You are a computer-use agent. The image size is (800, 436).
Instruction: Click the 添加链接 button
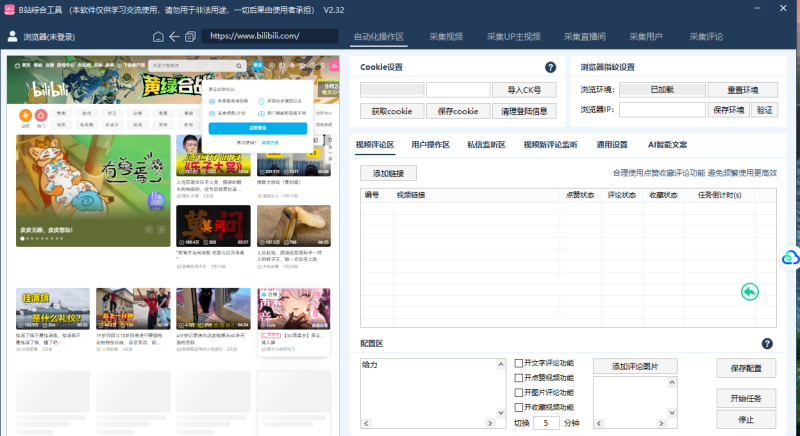(388, 173)
